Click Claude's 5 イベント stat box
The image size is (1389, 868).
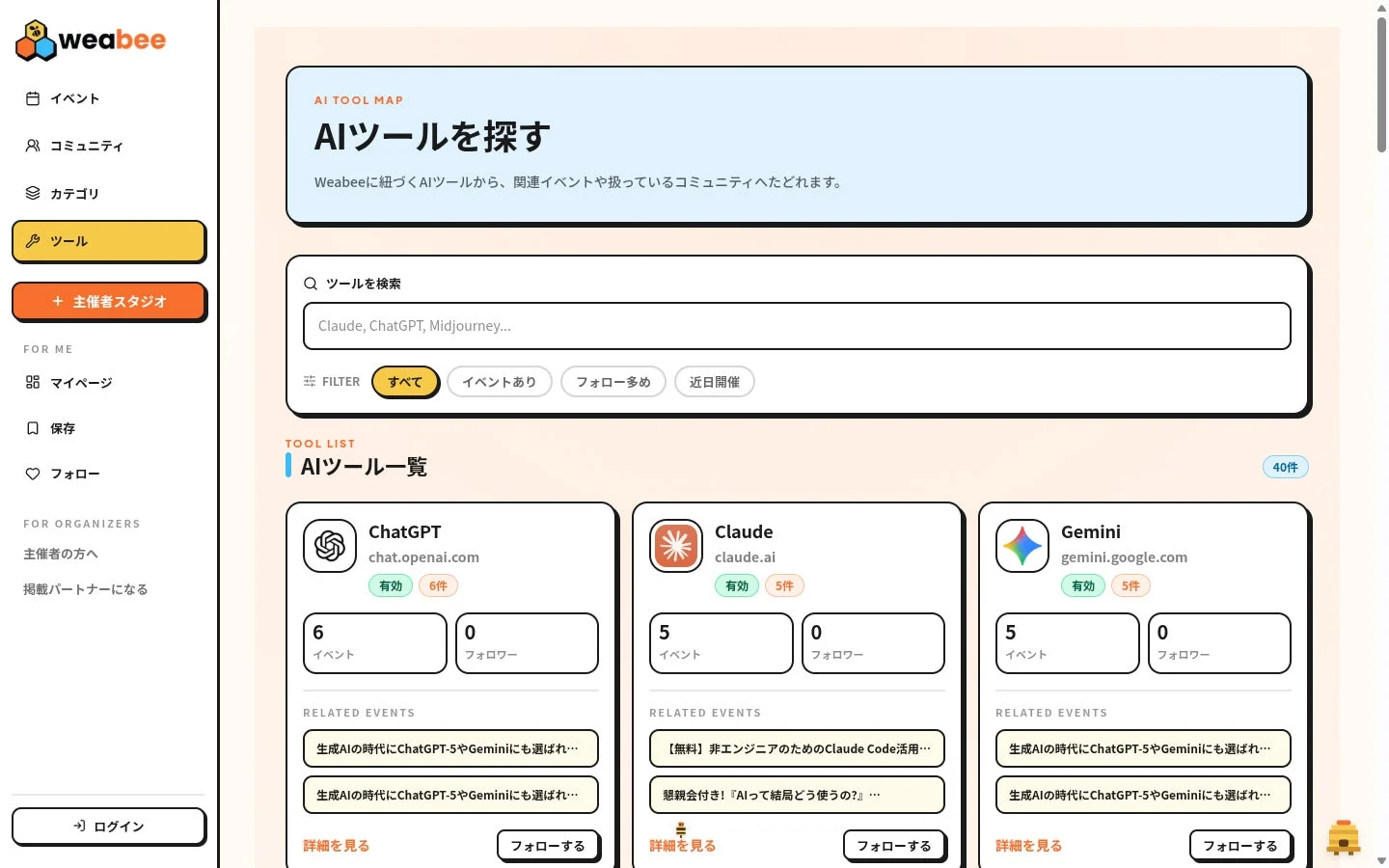721,642
